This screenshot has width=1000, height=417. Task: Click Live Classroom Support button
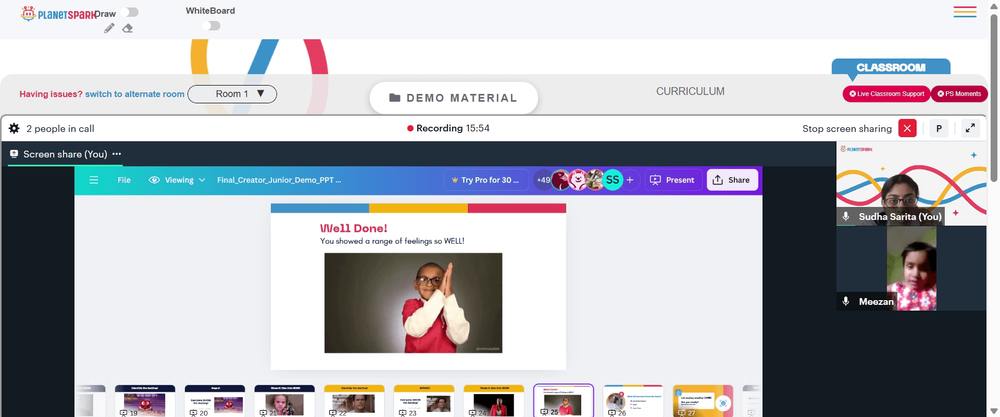pos(886,94)
